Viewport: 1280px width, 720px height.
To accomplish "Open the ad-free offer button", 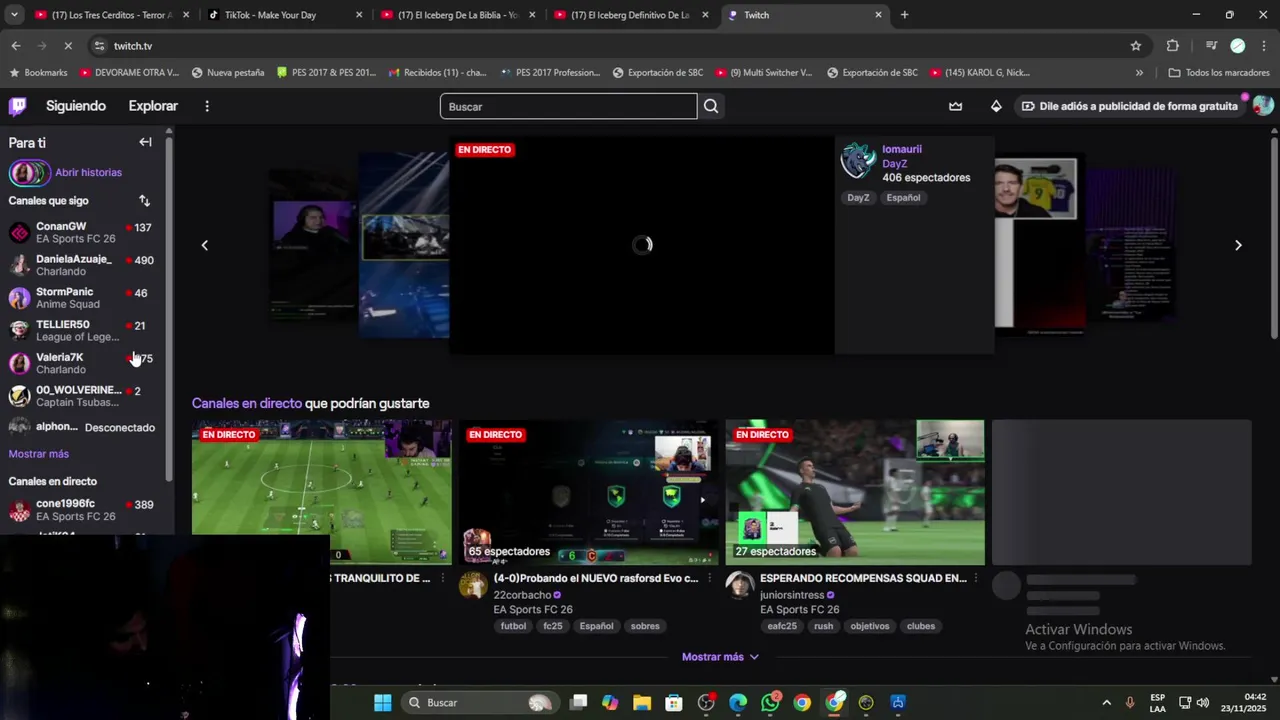I will coord(1129,106).
